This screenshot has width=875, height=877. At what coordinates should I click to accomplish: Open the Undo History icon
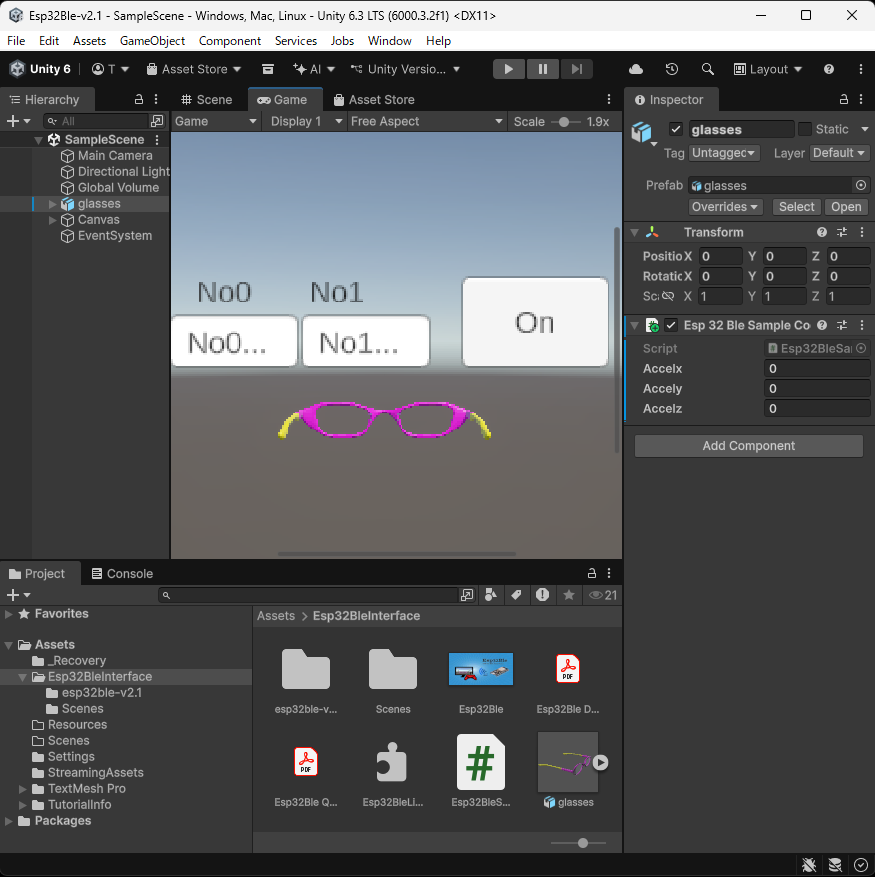(x=672, y=69)
